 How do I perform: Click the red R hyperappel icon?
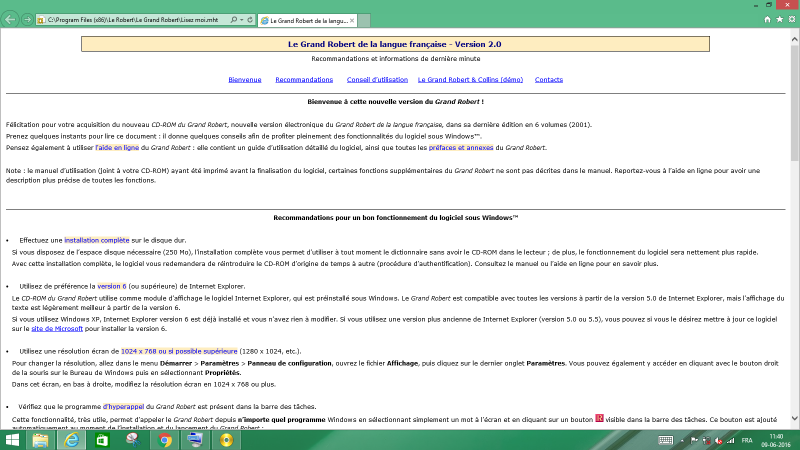[599, 418]
